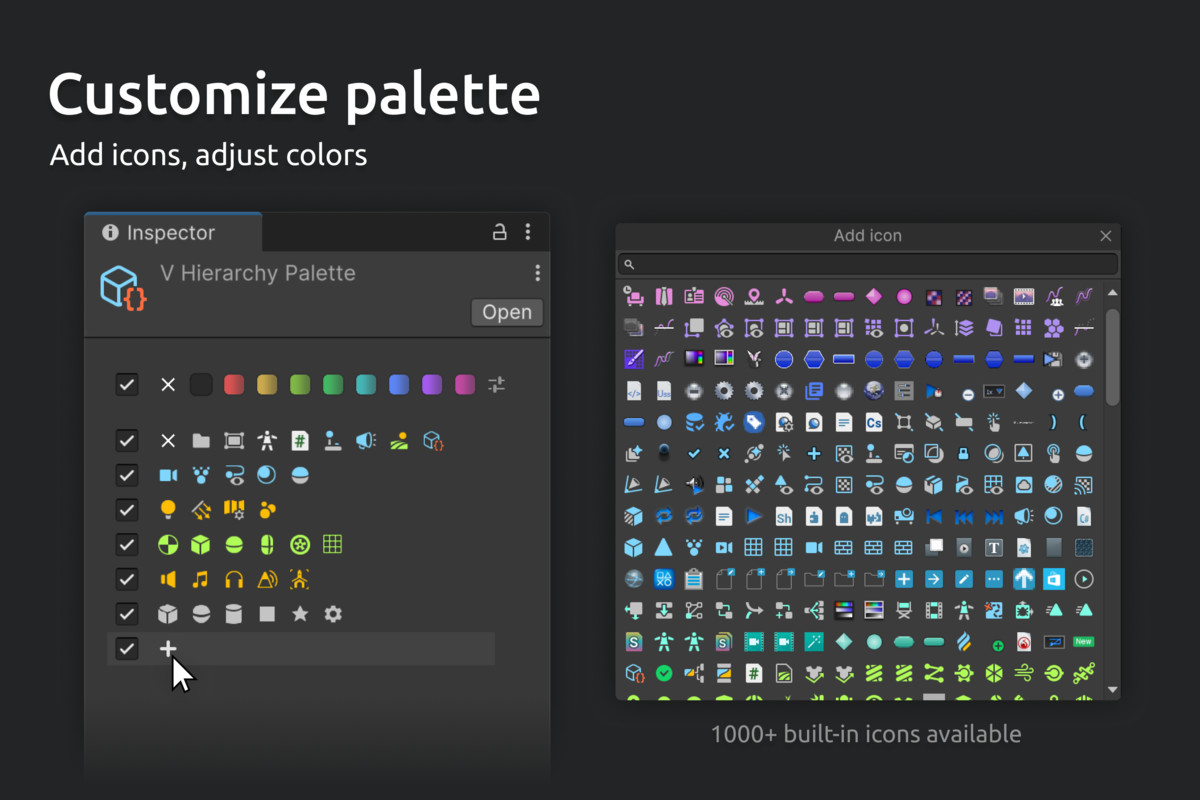Select the green grid icon in palette

pos(333,545)
